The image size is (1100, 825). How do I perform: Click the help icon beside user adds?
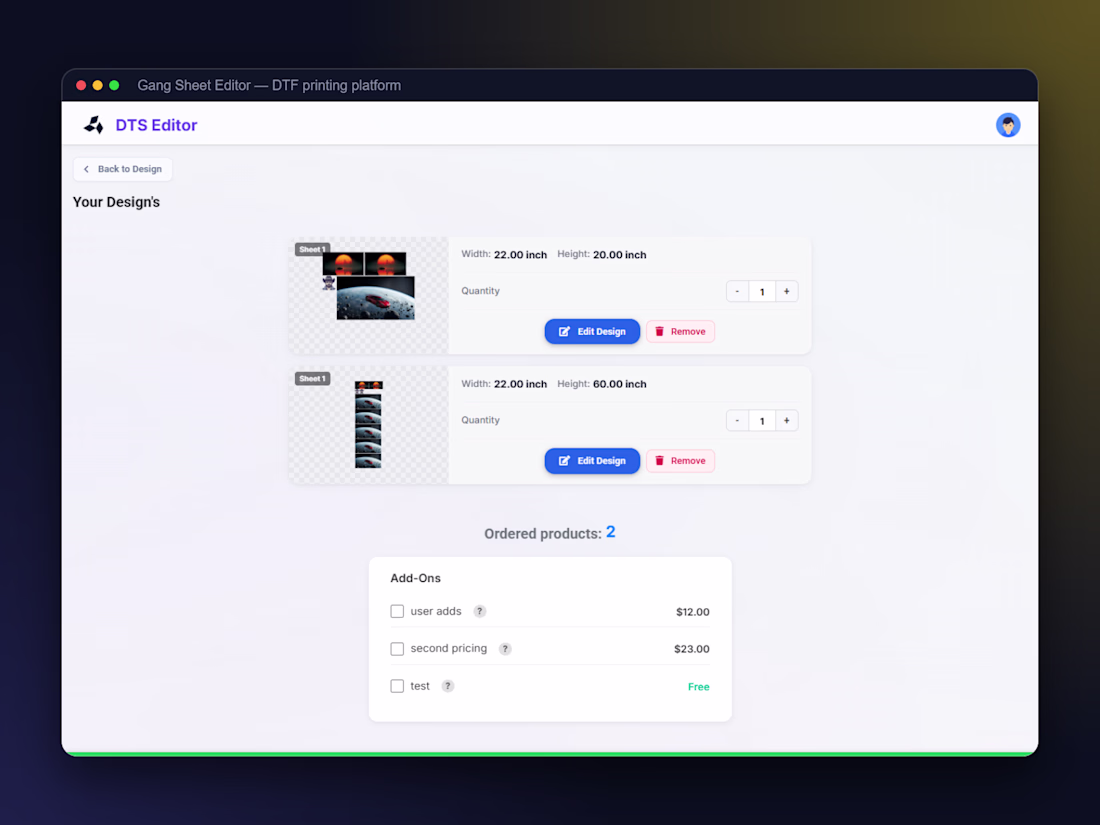pos(480,611)
